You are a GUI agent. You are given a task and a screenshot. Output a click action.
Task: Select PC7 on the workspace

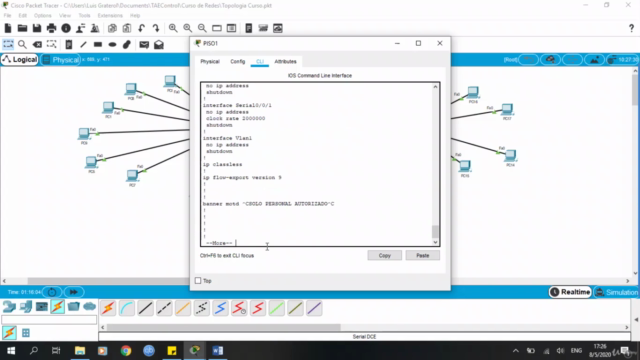click(x=132, y=178)
